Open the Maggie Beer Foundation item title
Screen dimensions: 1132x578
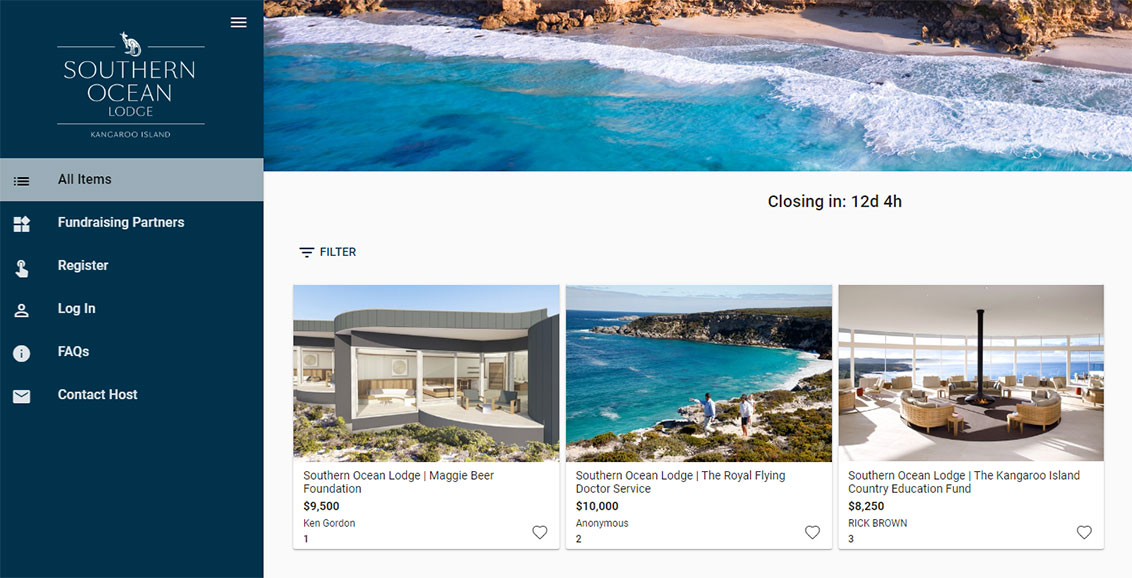[x=399, y=482]
